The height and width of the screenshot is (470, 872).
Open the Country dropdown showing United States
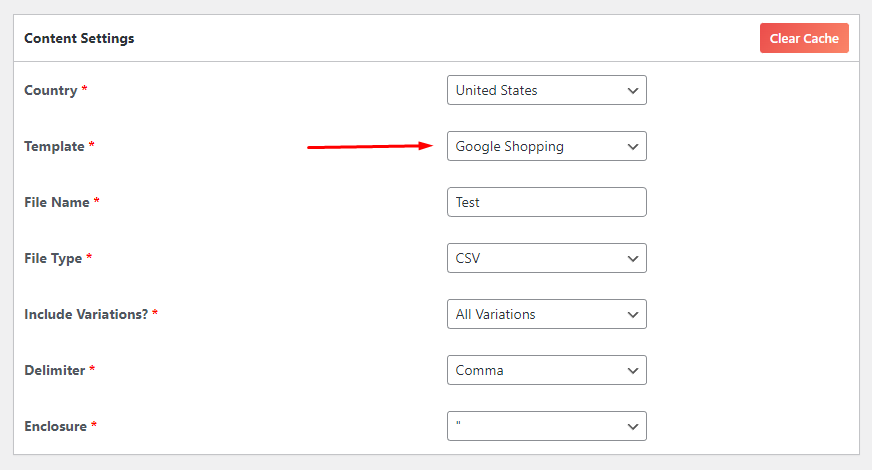pos(546,90)
